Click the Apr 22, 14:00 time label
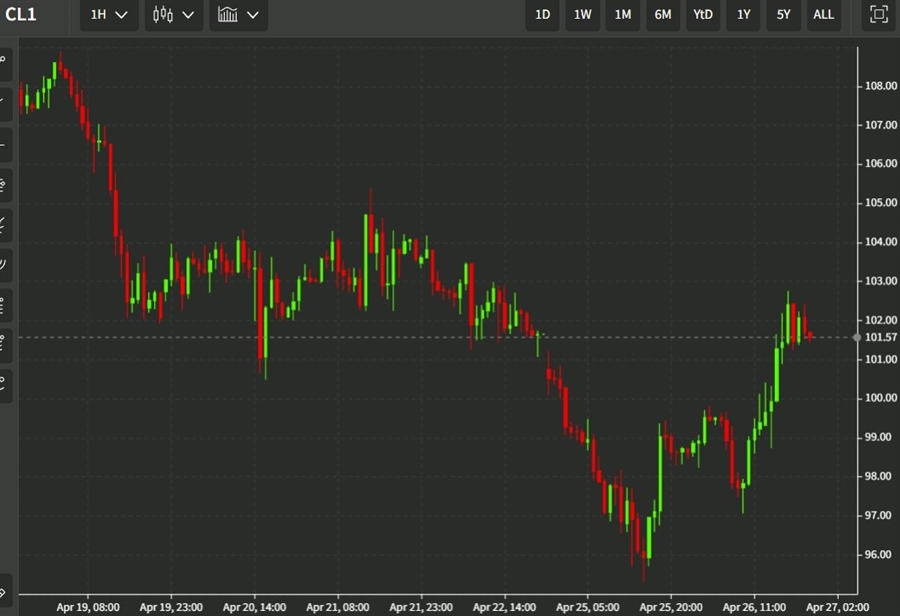 tap(505, 607)
